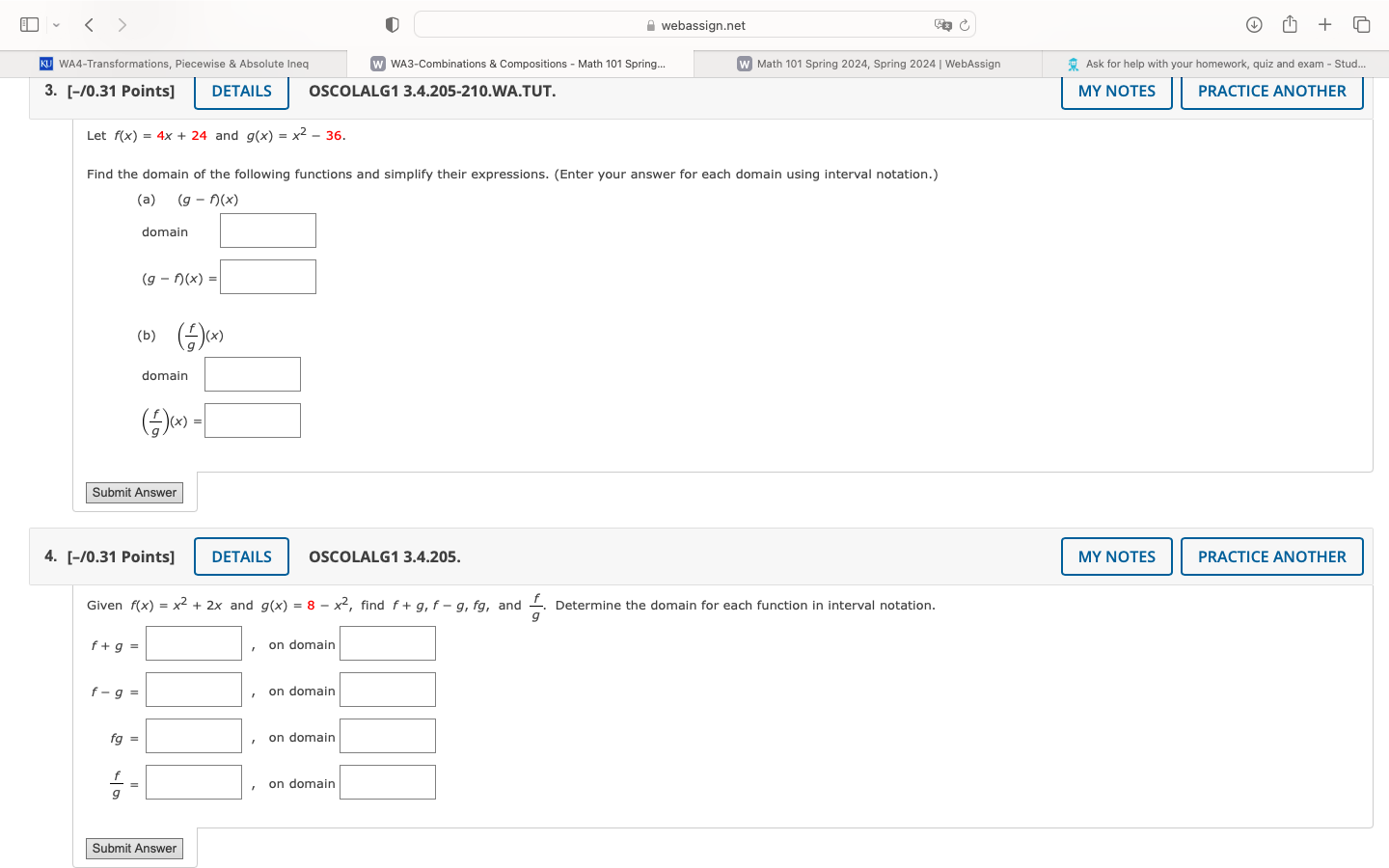Click the domain field for (g − f)(x)

pos(268,231)
